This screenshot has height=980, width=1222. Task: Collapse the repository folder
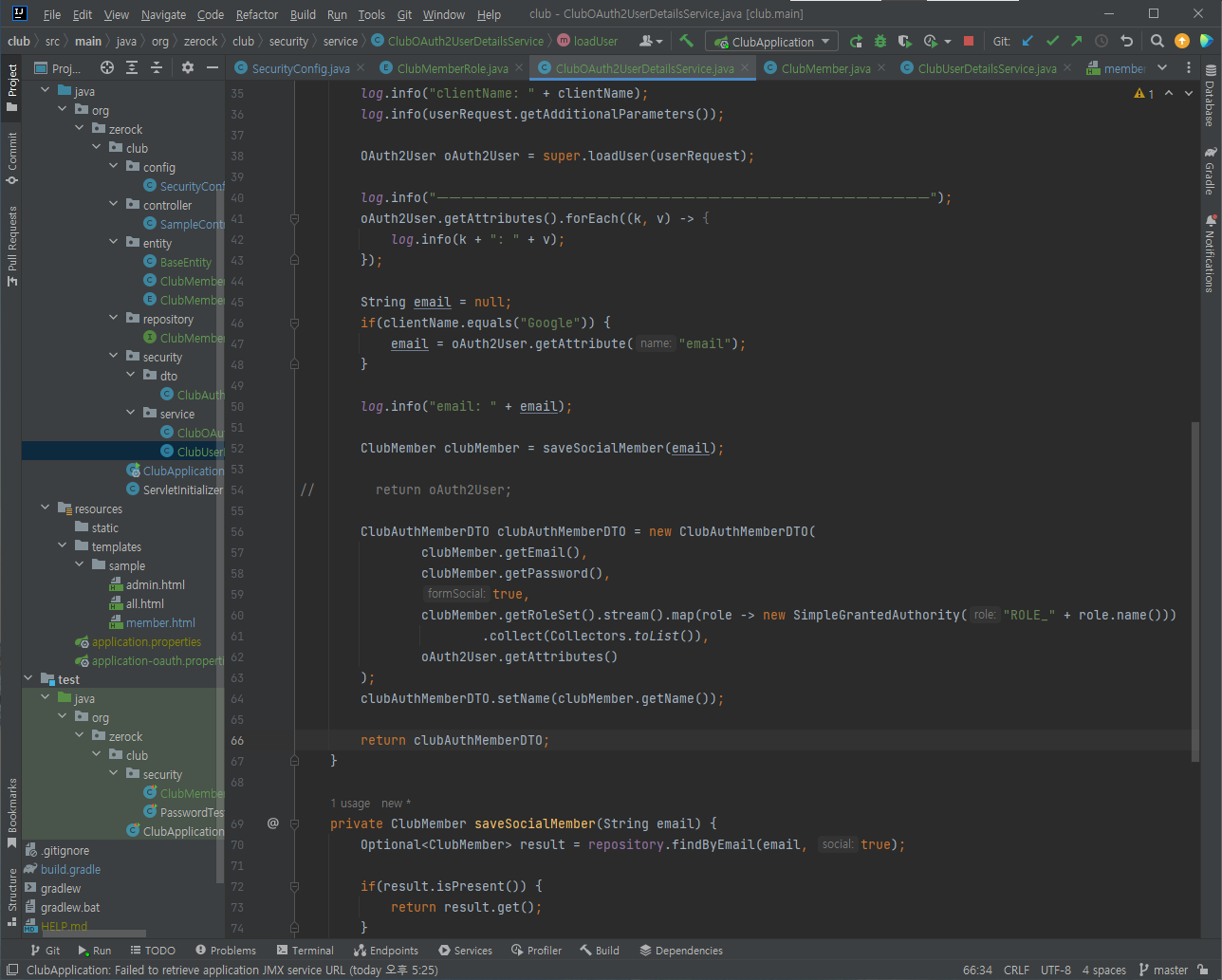pyautogui.click(x=114, y=318)
